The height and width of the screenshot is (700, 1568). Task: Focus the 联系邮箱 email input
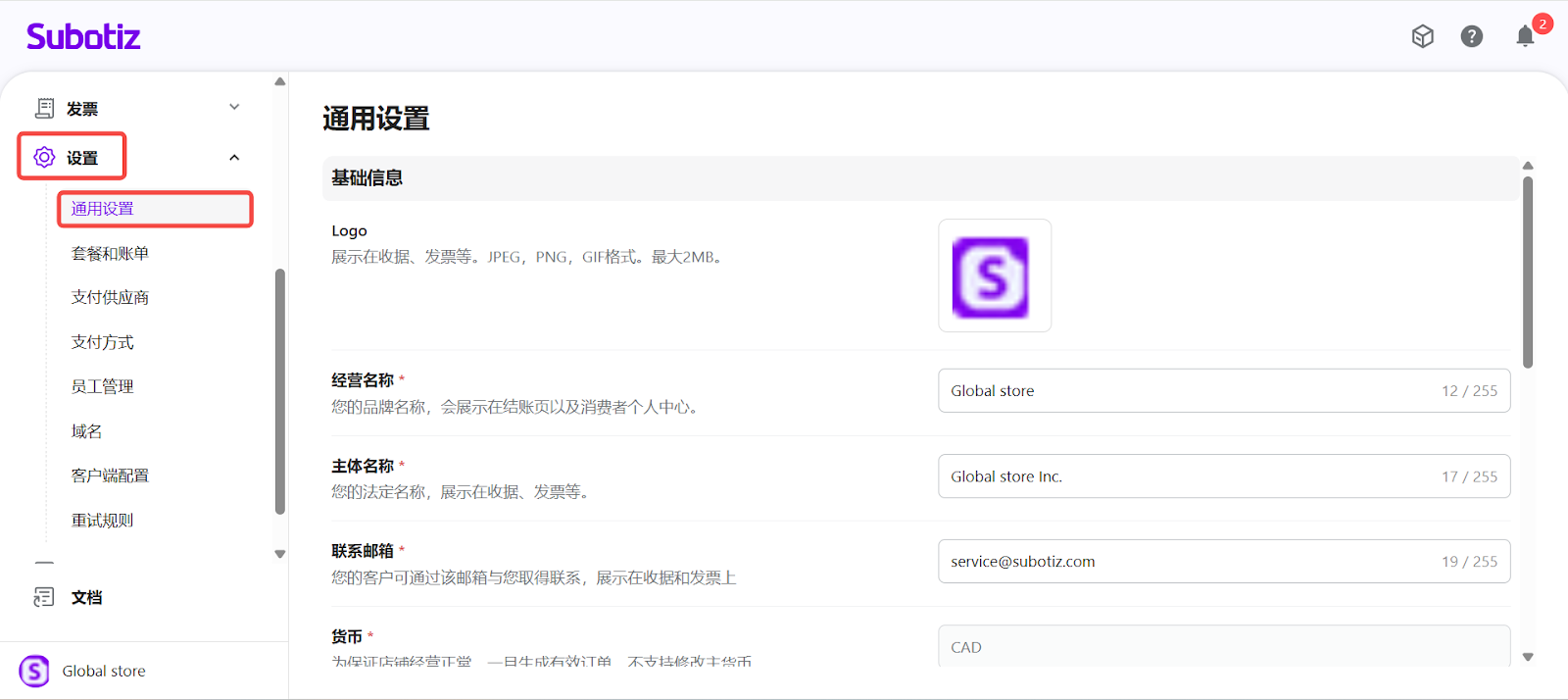[x=1186, y=562]
